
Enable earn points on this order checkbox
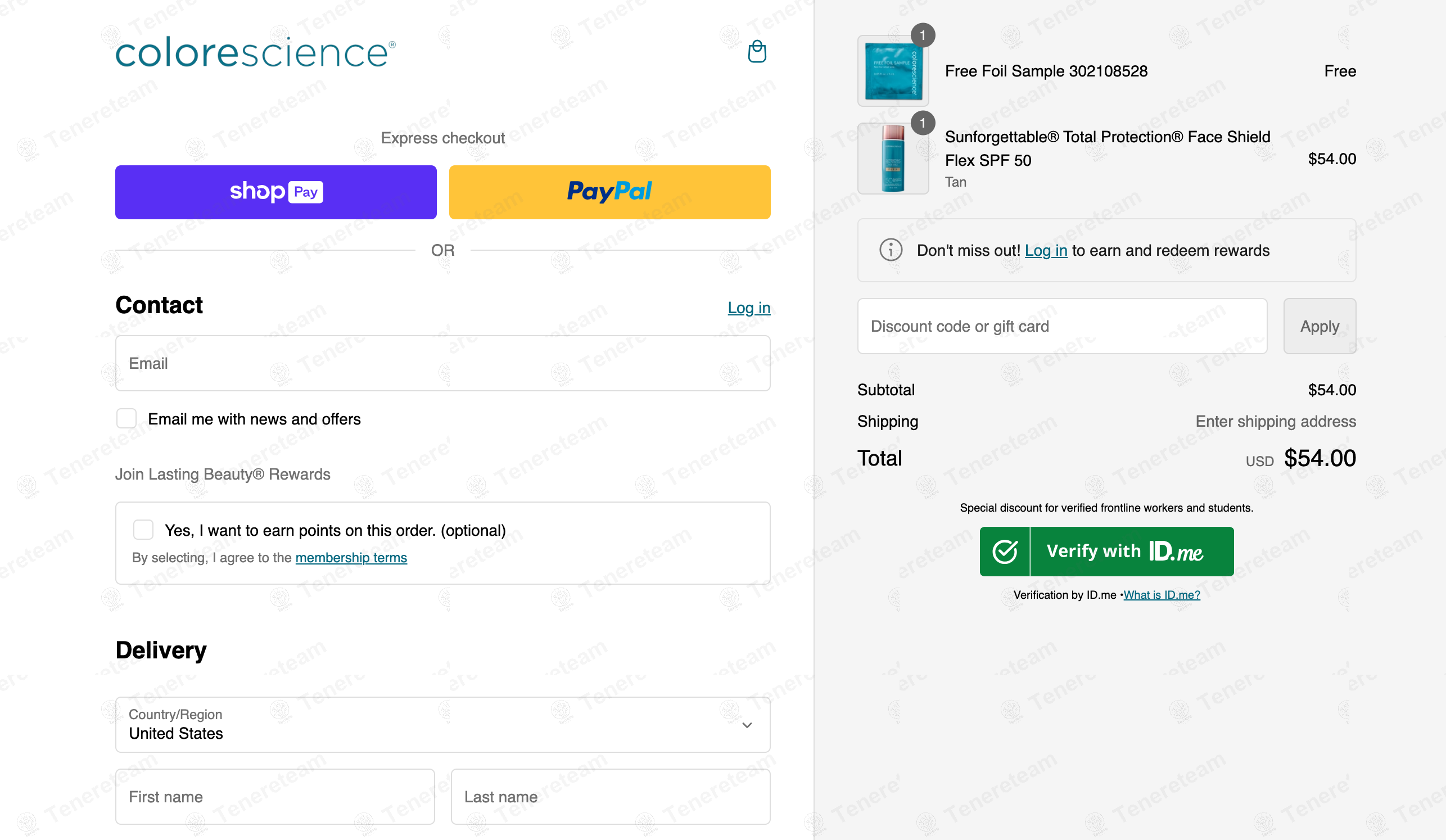coord(143,530)
